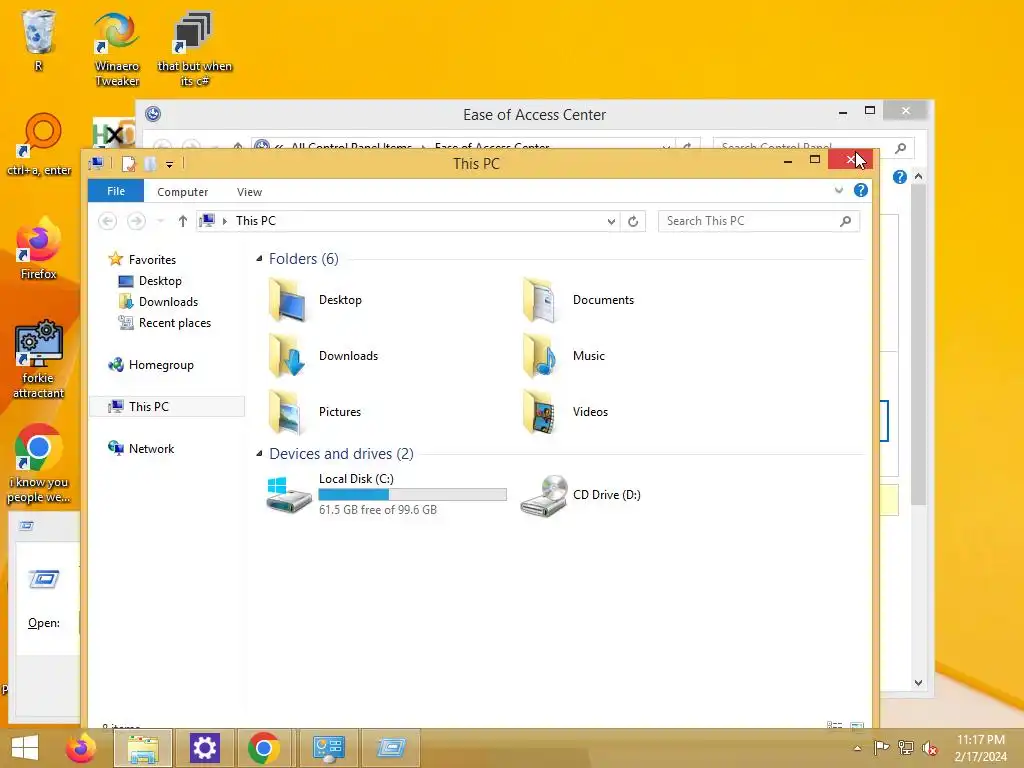Click the network tray icon

click(906, 748)
